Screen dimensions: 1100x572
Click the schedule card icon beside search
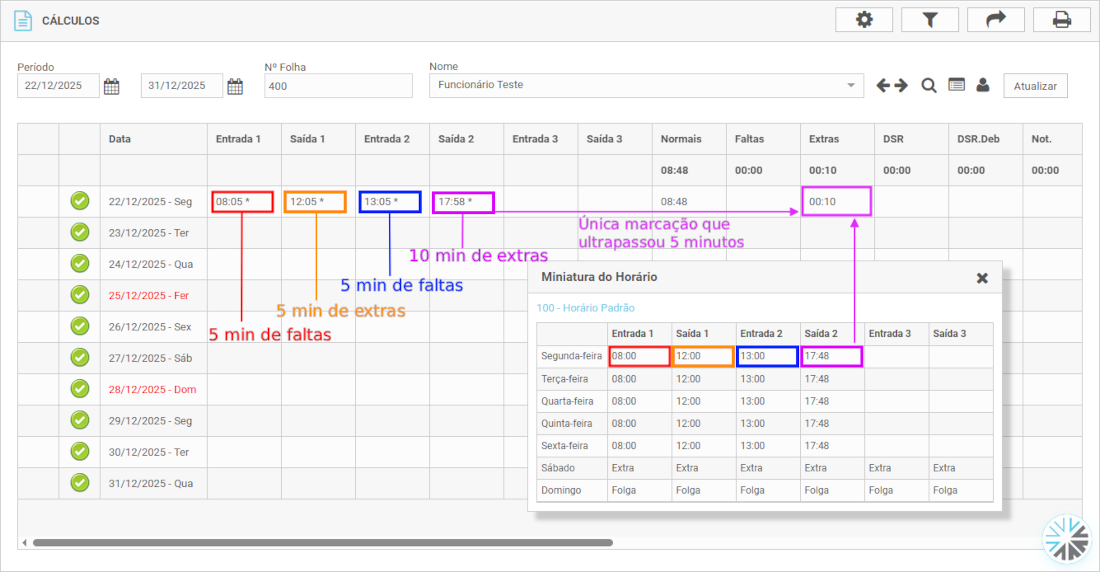pyautogui.click(x=957, y=86)
